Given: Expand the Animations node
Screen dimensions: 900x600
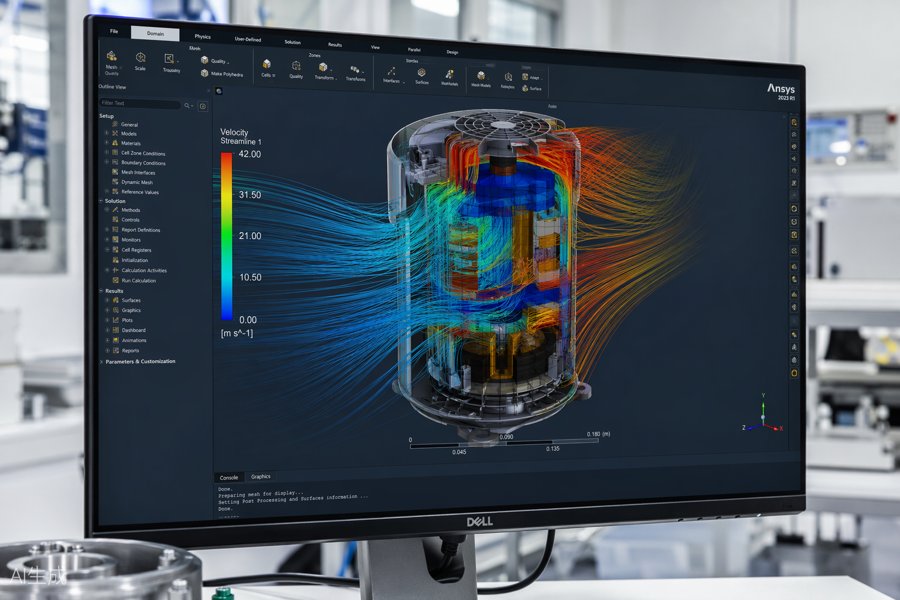Looking at the screenshot, I should tap(108, 340).
